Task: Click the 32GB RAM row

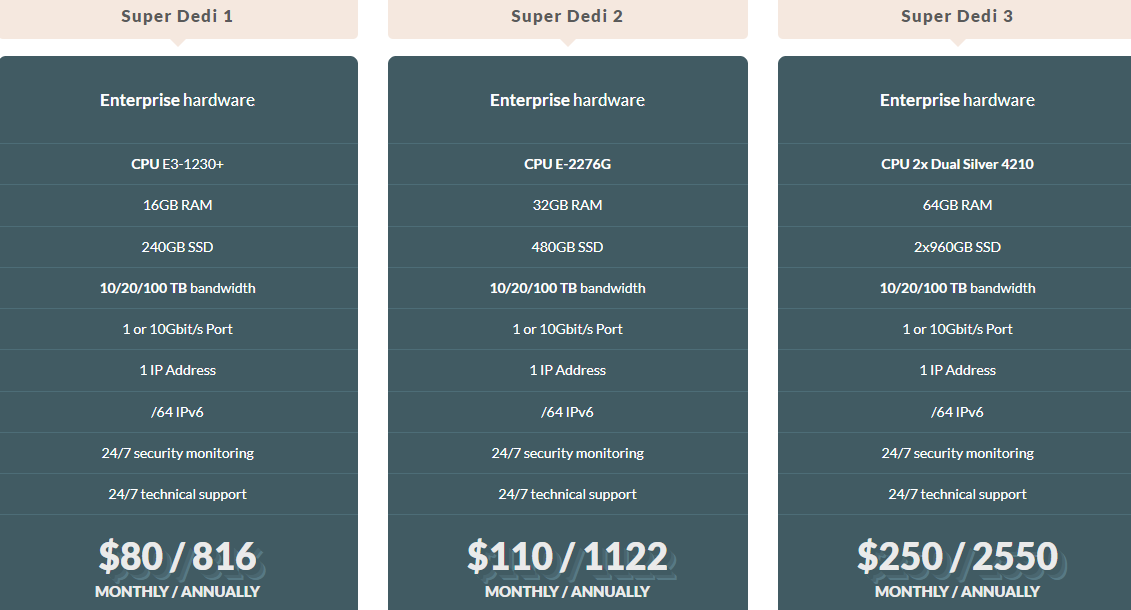Action: click(x=567, y=205)
